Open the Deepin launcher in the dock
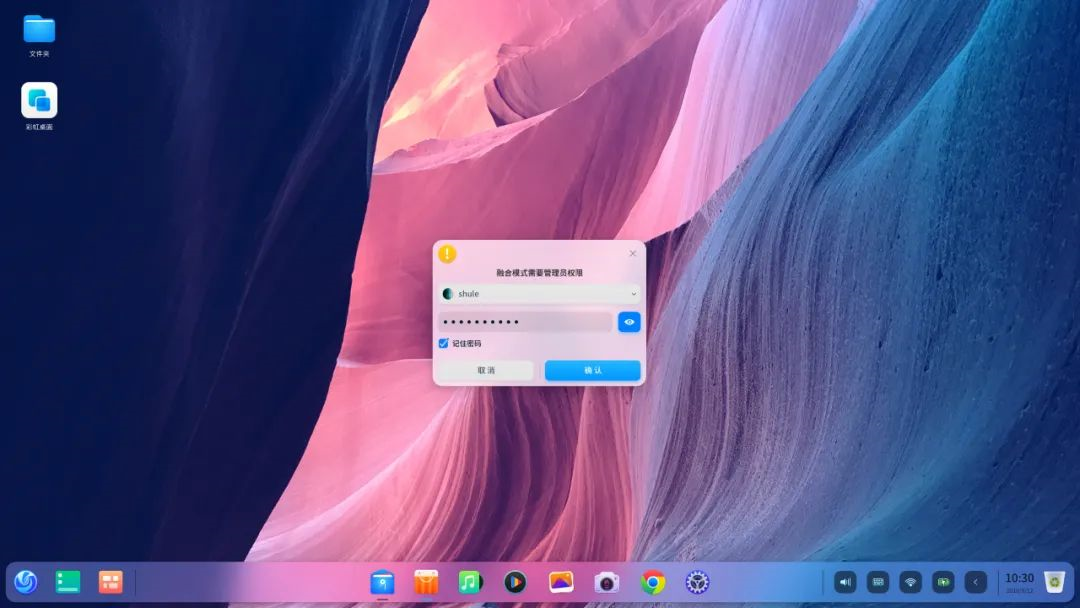 click(x=26, y=582)
